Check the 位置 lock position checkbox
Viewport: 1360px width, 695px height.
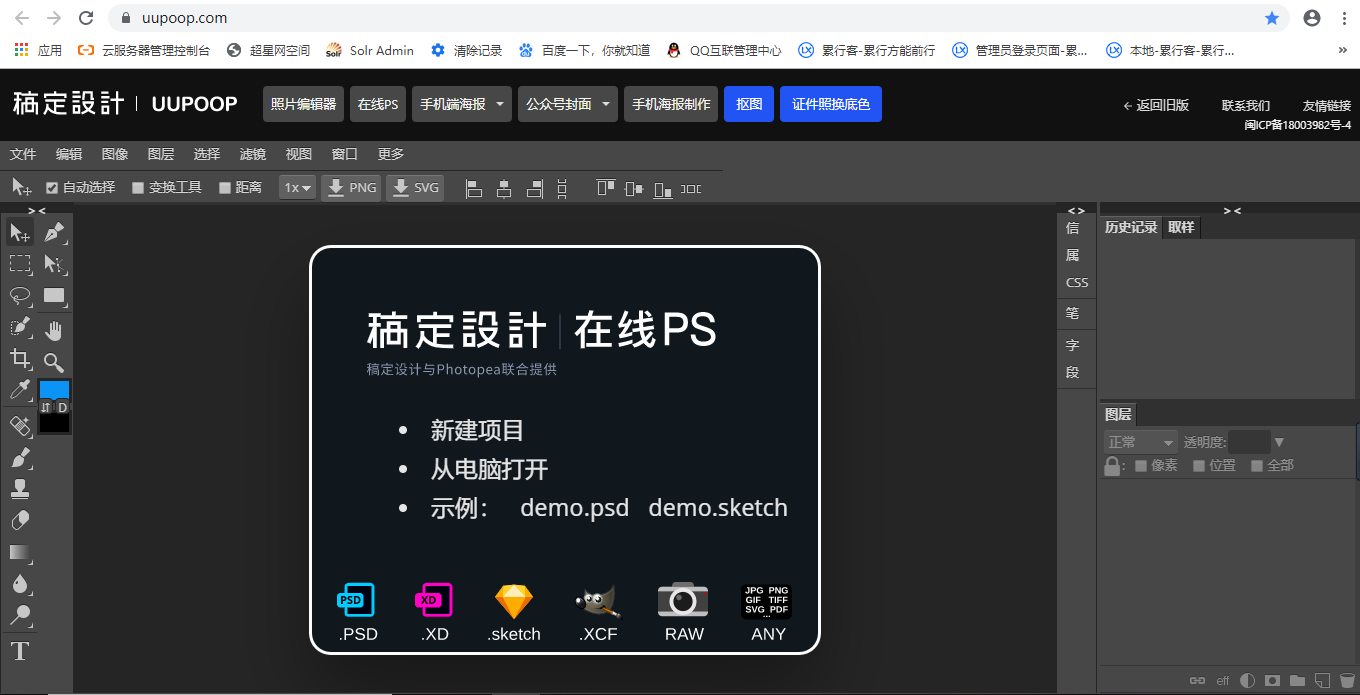tap(1199, 465)
